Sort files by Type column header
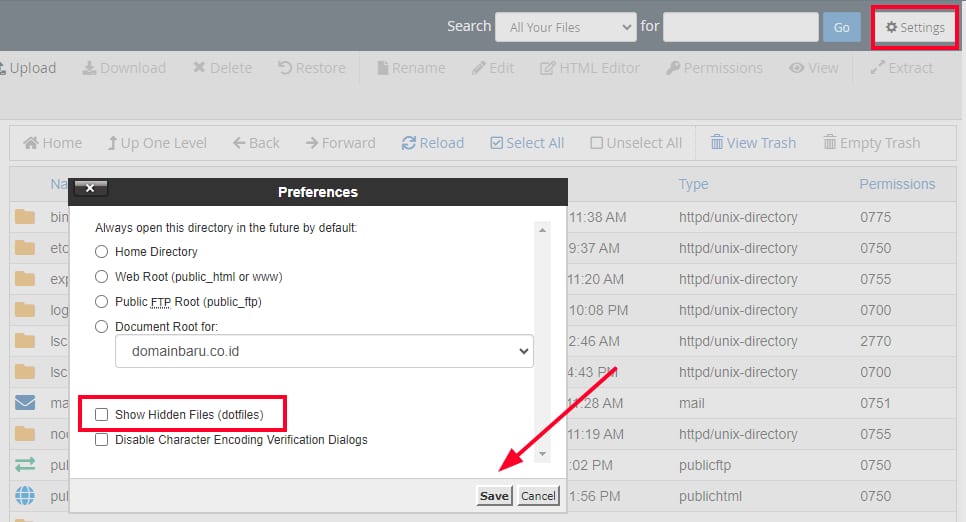 (693, 184)
